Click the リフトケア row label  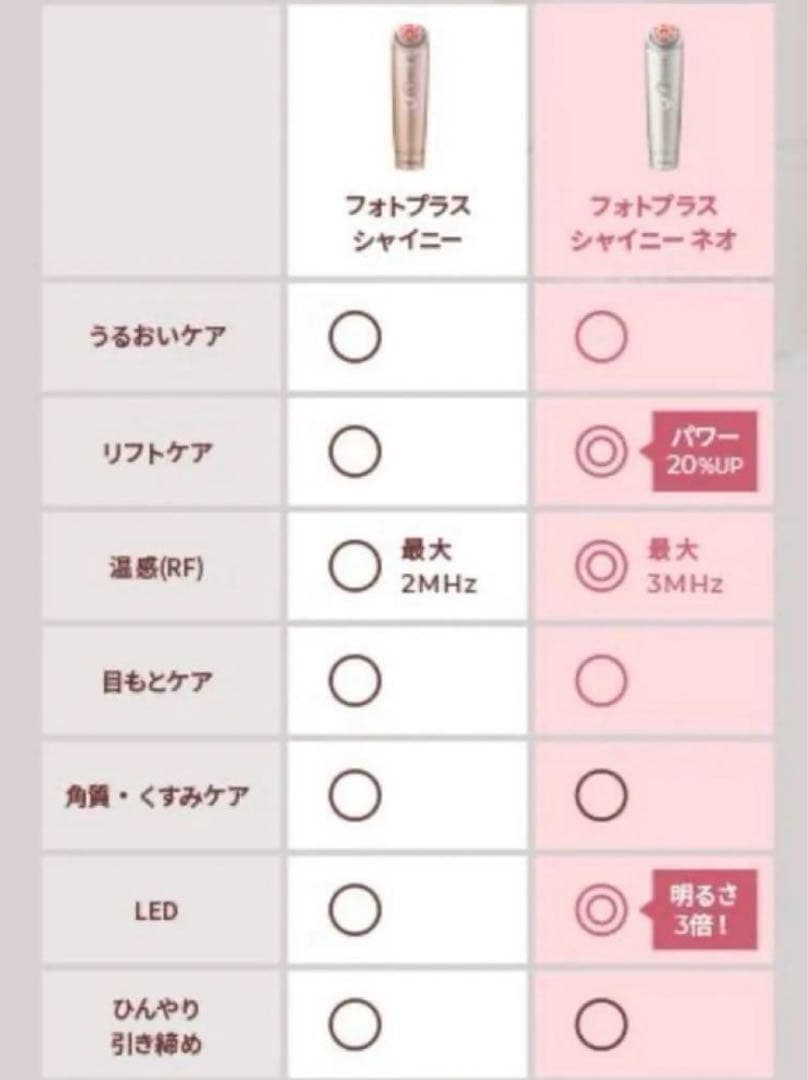155,453
